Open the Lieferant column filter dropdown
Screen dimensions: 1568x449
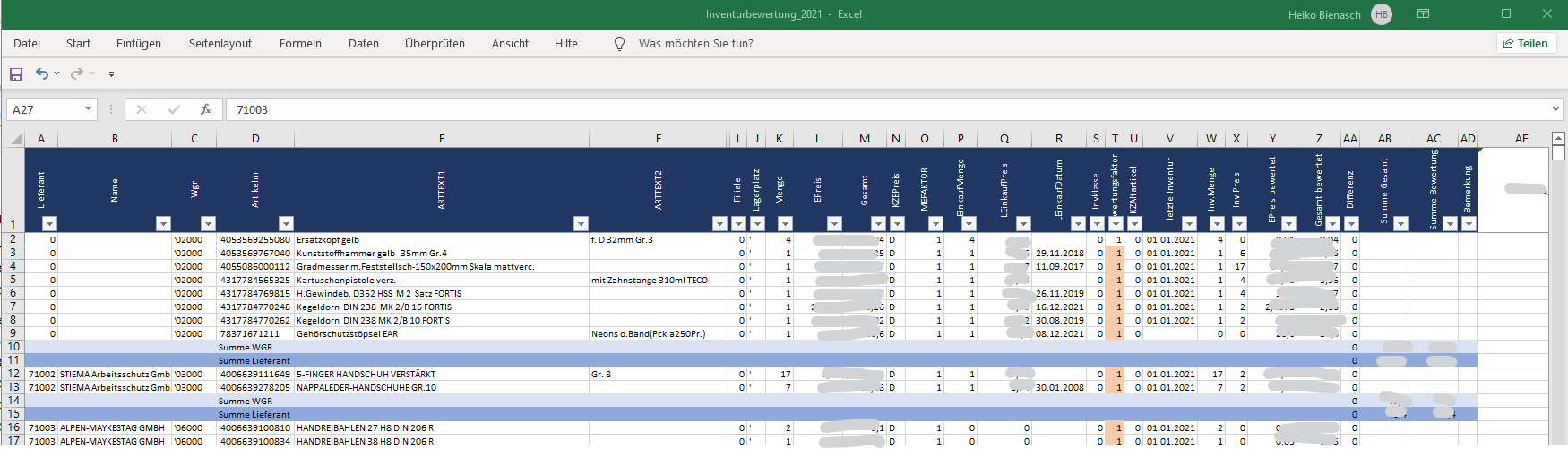[x=49, y=224]
